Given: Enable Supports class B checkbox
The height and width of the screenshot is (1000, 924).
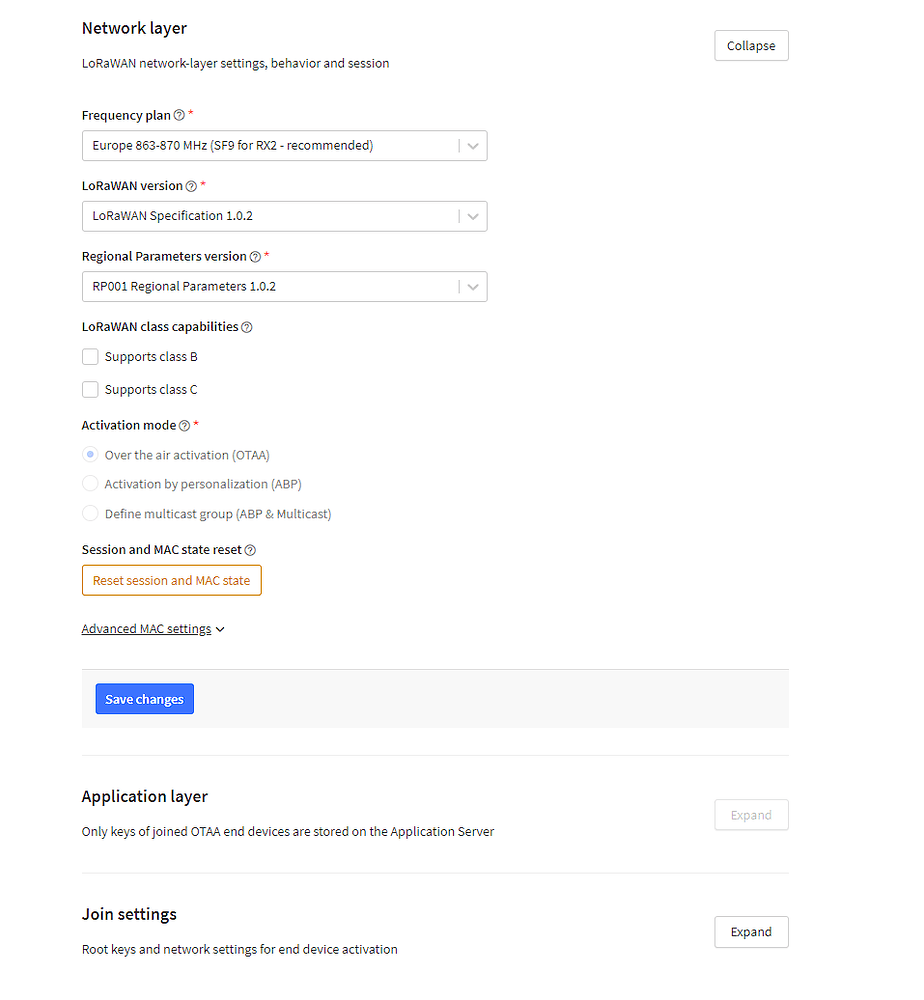Looking at the screenshot, I should (91, 357).
